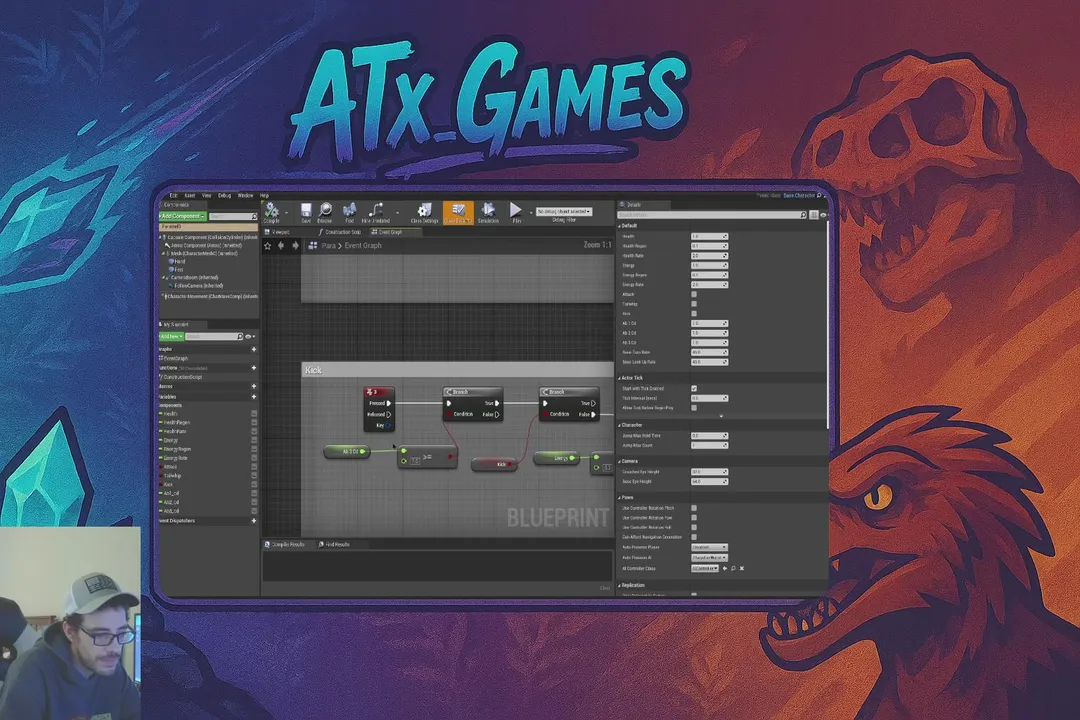Clear the AI Controller Class with the X icon

(742, 568)
